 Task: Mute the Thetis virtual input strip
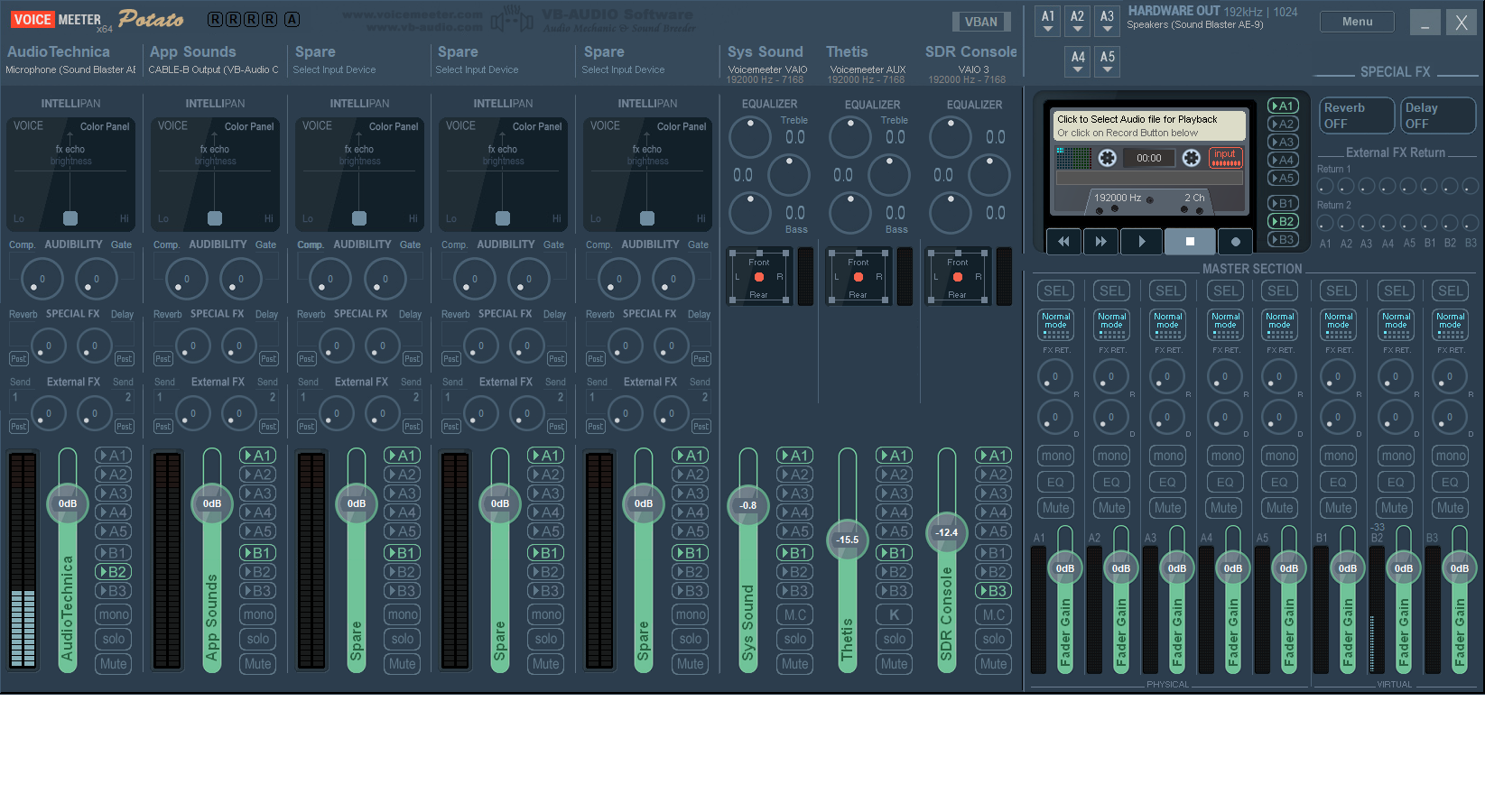click(x=895, y=663)
